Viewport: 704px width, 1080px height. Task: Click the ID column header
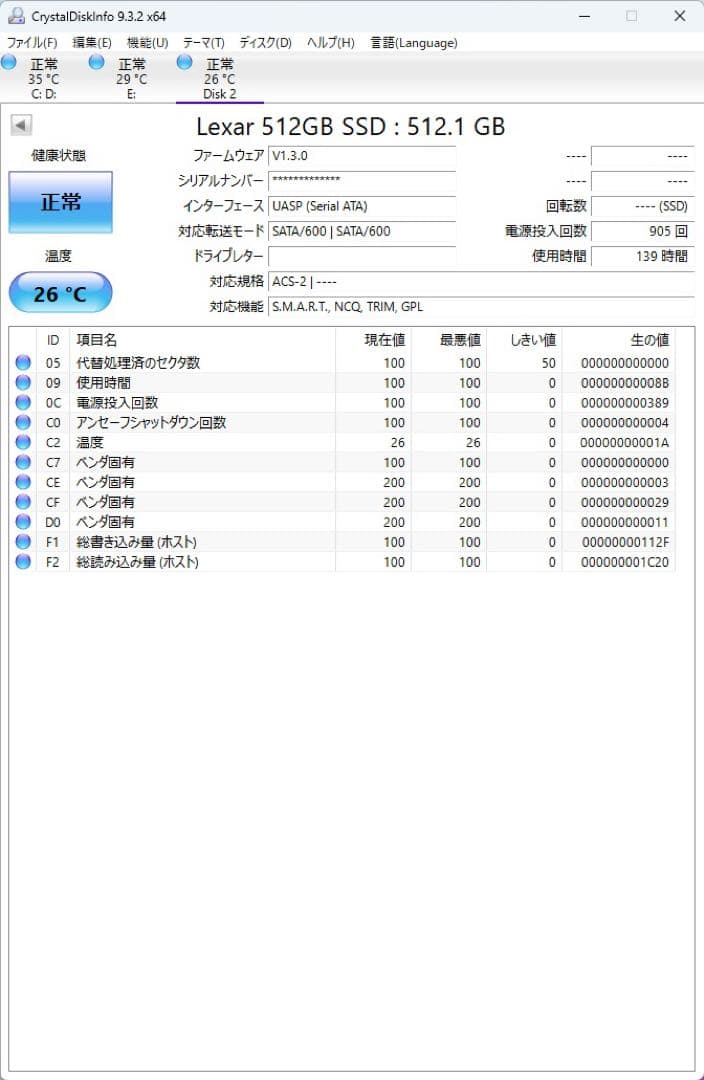point(52,340)
